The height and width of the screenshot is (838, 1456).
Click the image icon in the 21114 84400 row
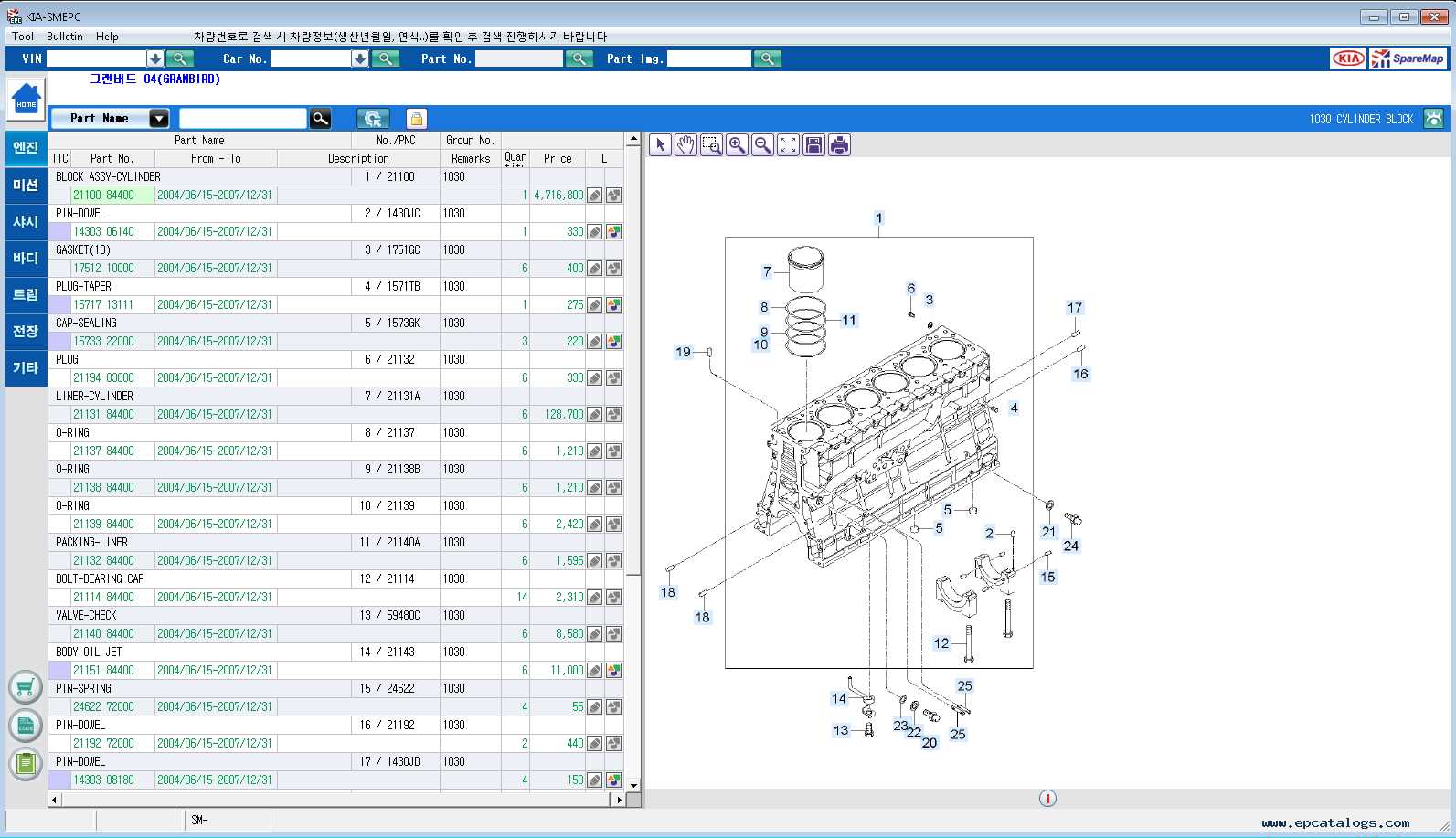(x=613, y=597)
